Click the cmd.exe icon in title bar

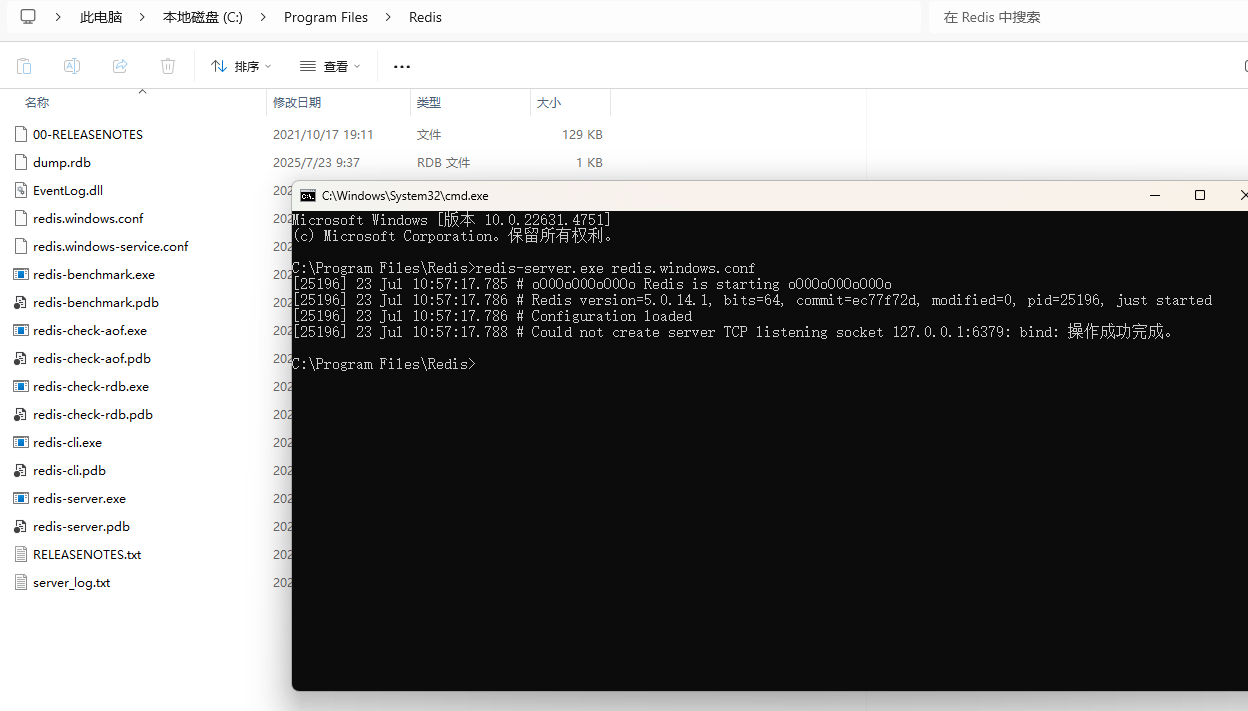tap(308, 196)
